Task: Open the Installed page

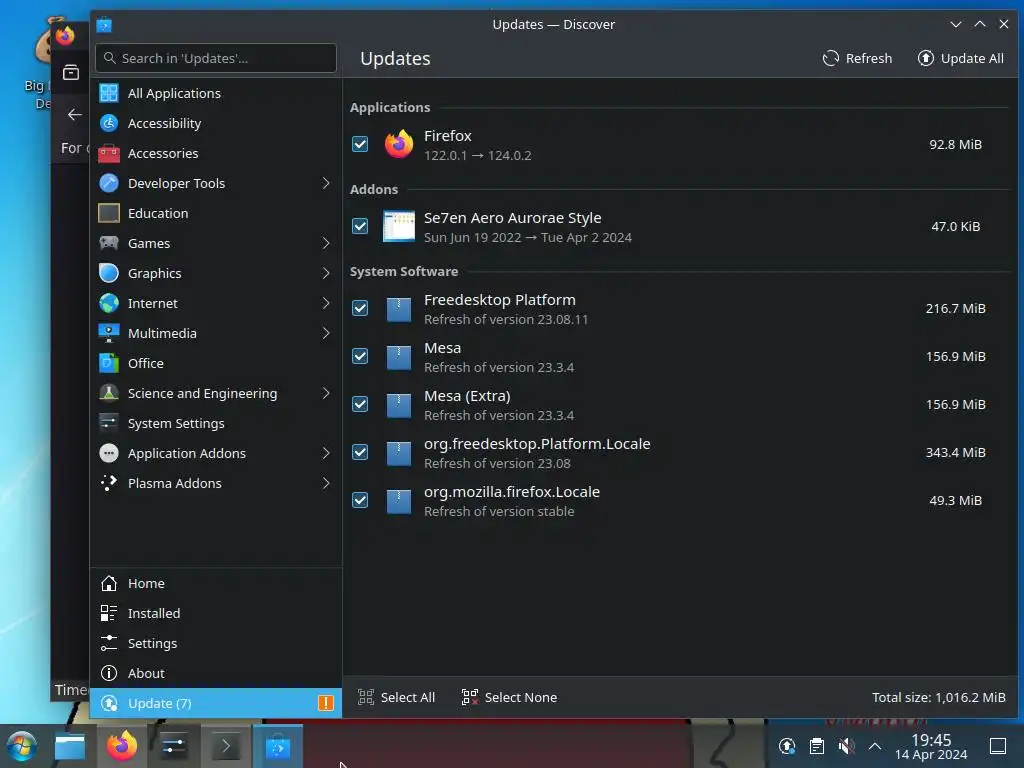Action: 216,614
